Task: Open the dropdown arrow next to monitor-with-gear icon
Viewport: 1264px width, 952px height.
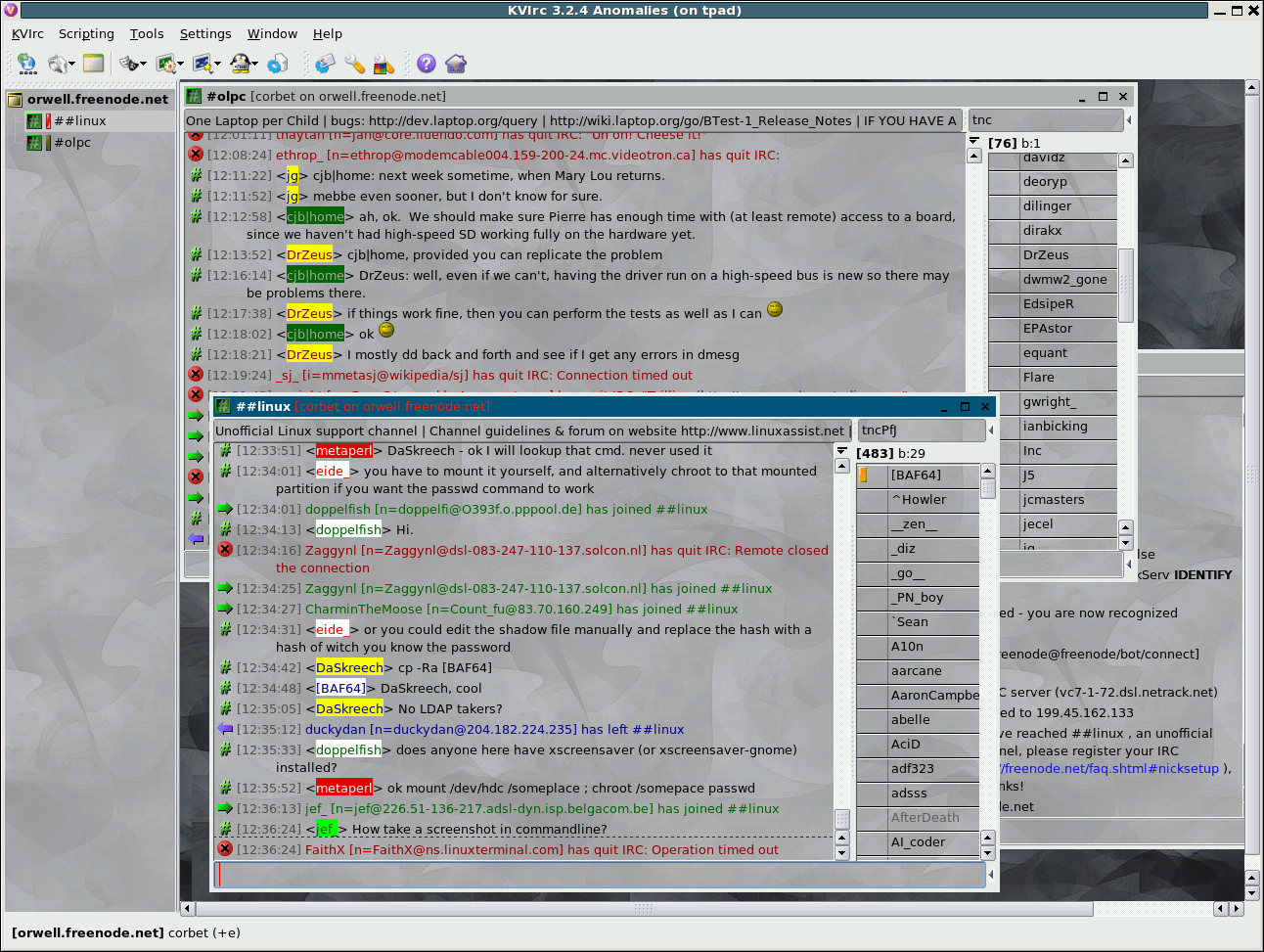Action: click(181, 65)
